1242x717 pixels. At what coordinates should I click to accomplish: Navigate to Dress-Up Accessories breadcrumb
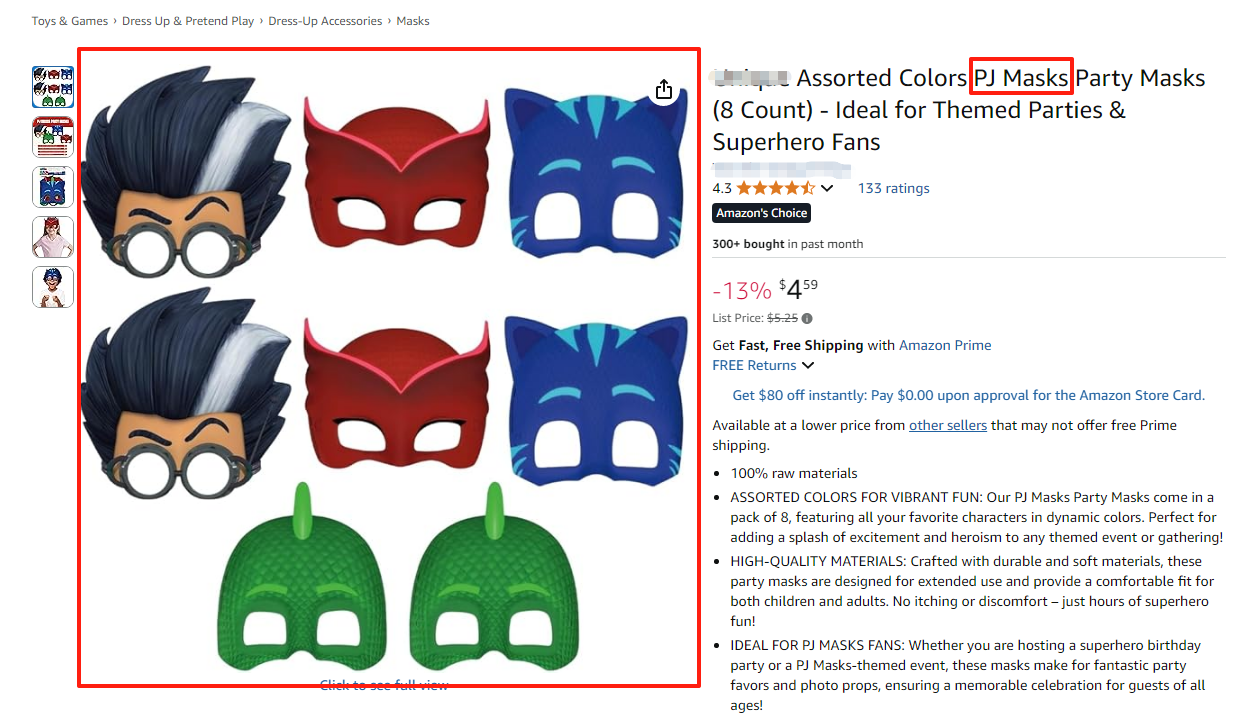point(325,21)
